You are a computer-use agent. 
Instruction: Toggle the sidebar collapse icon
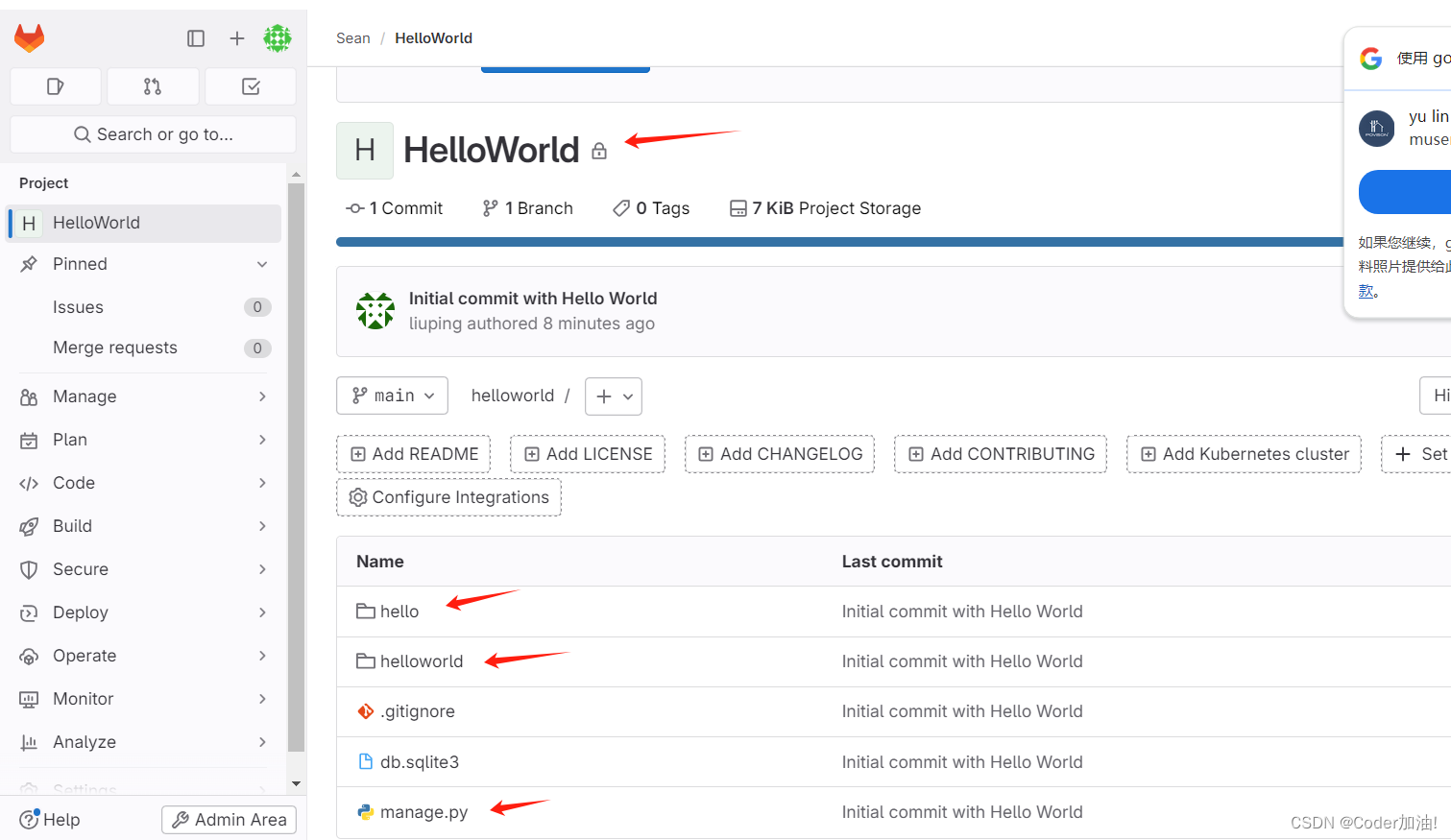point(196,38)
